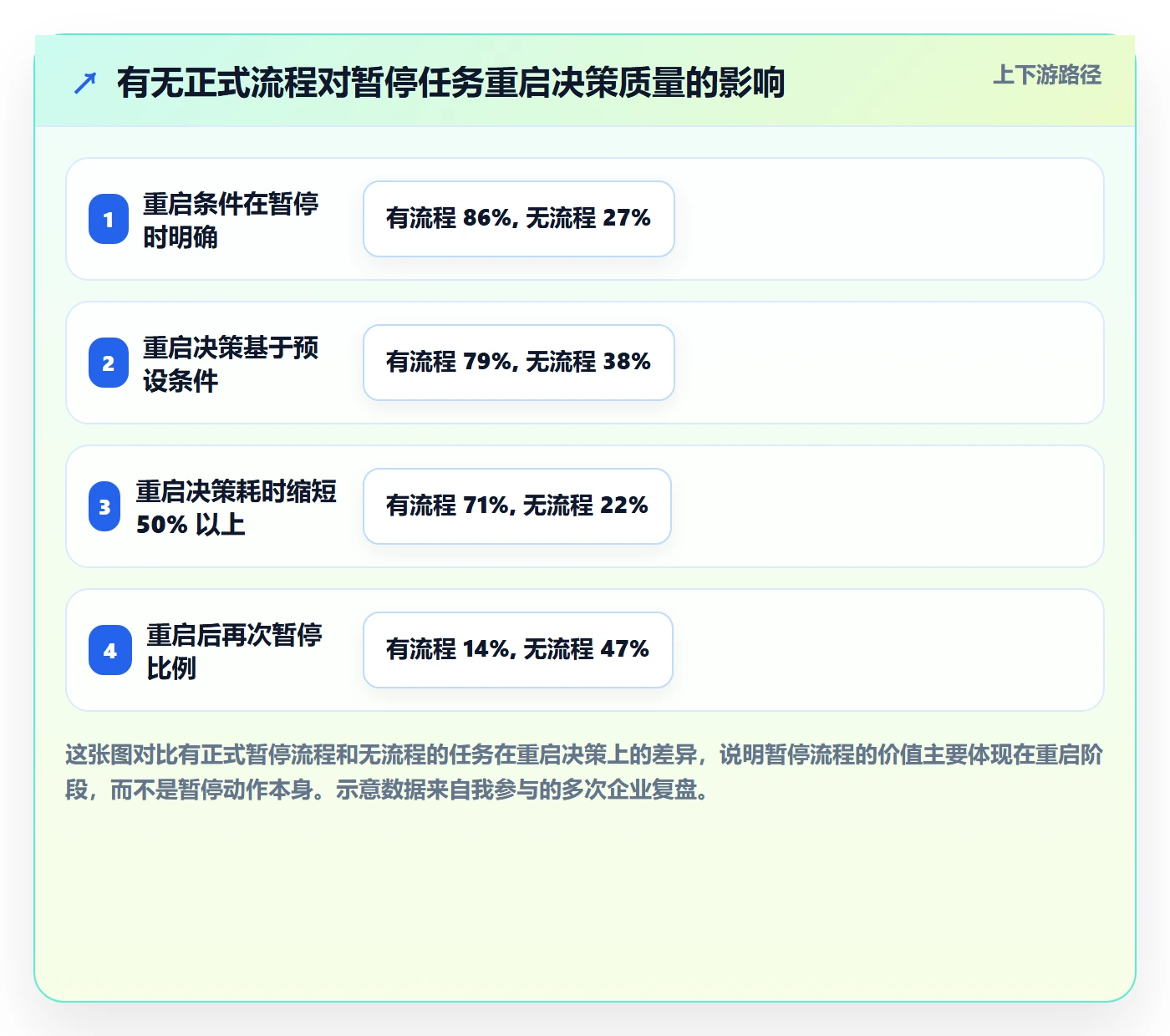Click the 上下游路径 label
The height and width of the screenshot is (1036, 1170).
click(x=1046, y=75)
